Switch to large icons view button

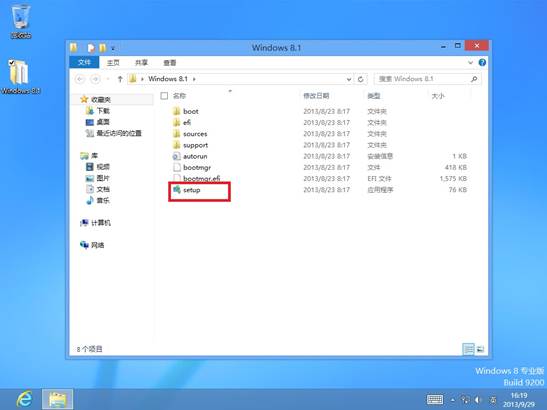click(480, 349)
